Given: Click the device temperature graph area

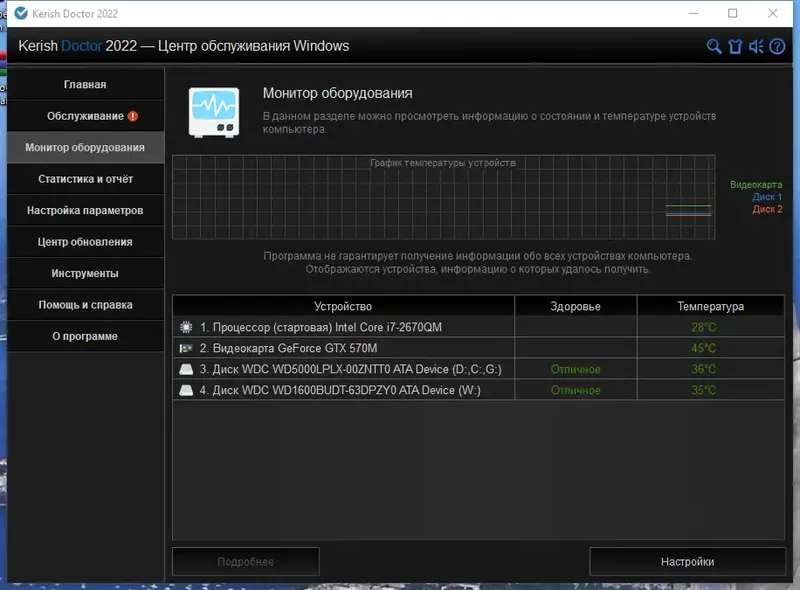Looking at the screenshot, I should coord(443,197).
